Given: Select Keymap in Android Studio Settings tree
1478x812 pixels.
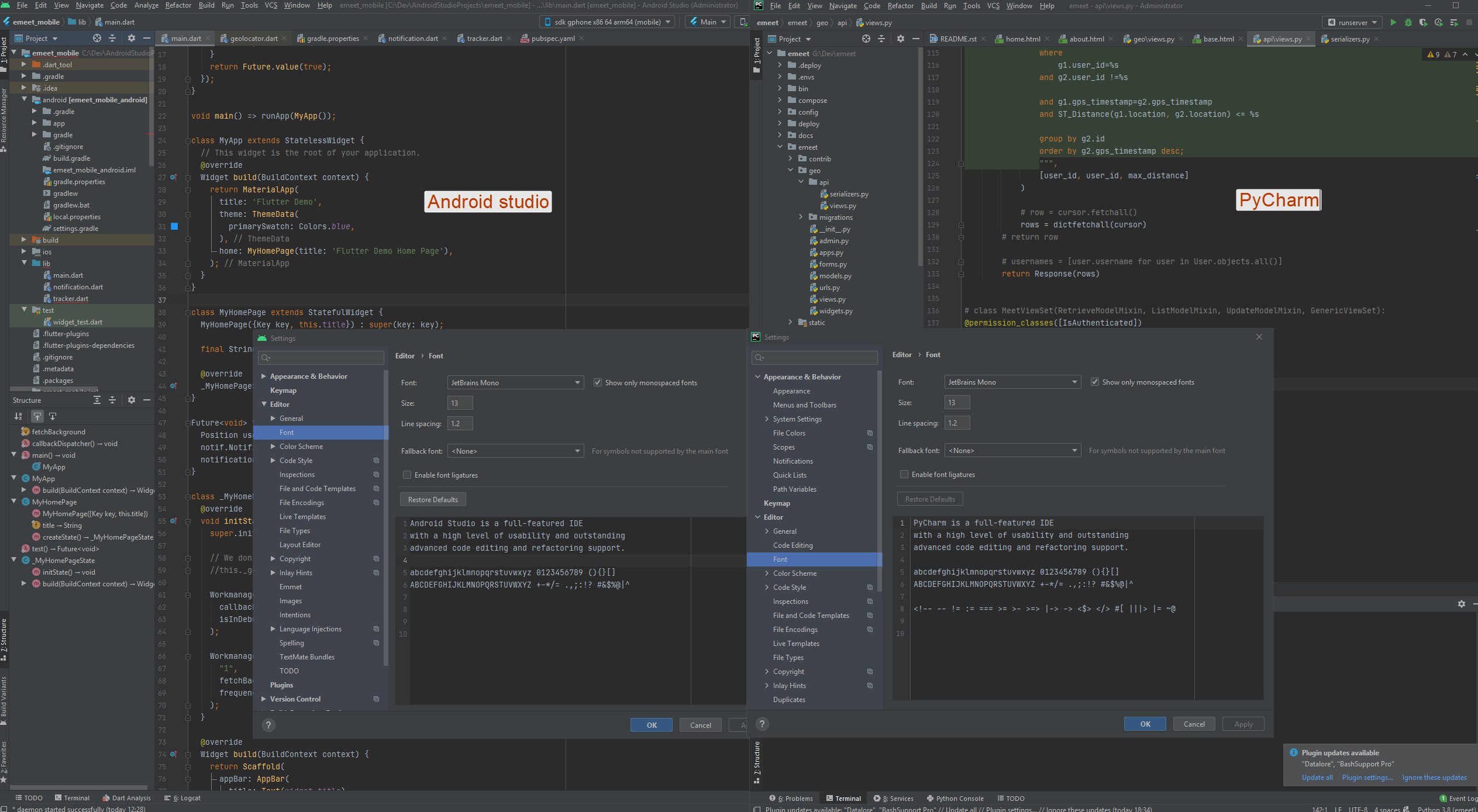Looking at the screenshot, I should tap(283, 390).
